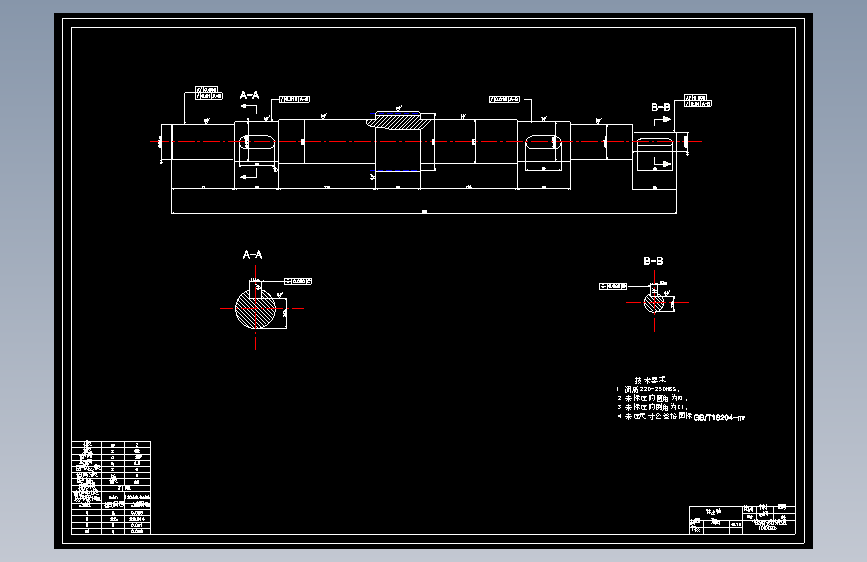This screenshot has width=867, height=562.
Task: Click the 'GB/T' standard reference text
Action: 719,418
